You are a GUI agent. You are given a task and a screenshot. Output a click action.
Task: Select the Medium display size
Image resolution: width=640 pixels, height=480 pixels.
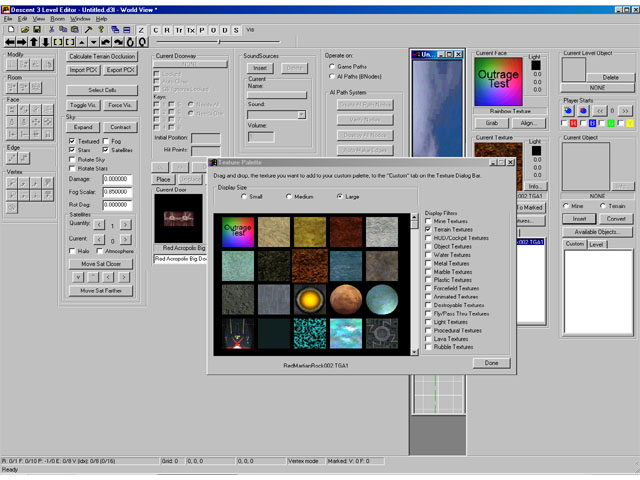click(289, 196)
